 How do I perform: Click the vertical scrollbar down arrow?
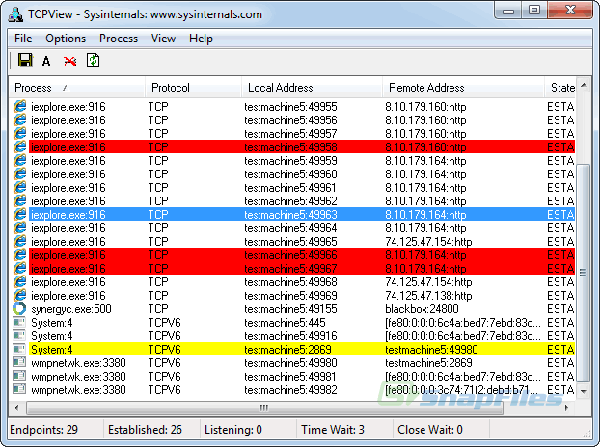(584, 392)
